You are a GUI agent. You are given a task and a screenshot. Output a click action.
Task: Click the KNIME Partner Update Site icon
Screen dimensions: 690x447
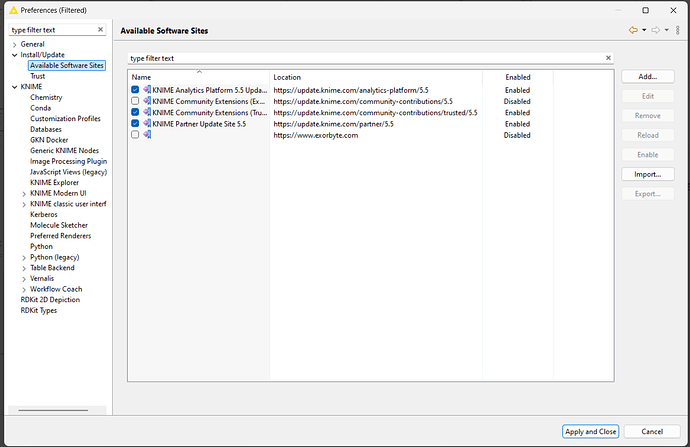[147, 124]
